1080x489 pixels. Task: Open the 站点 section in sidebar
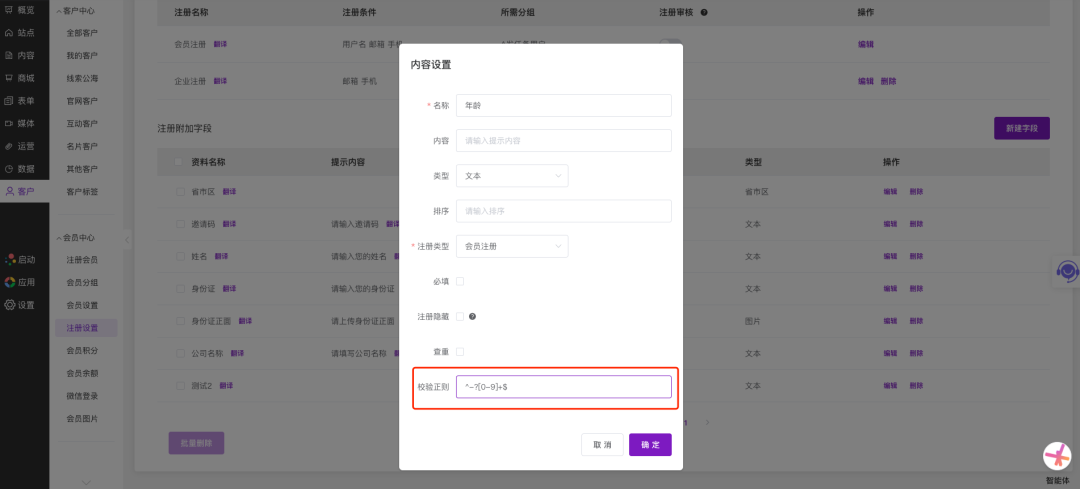19,32
